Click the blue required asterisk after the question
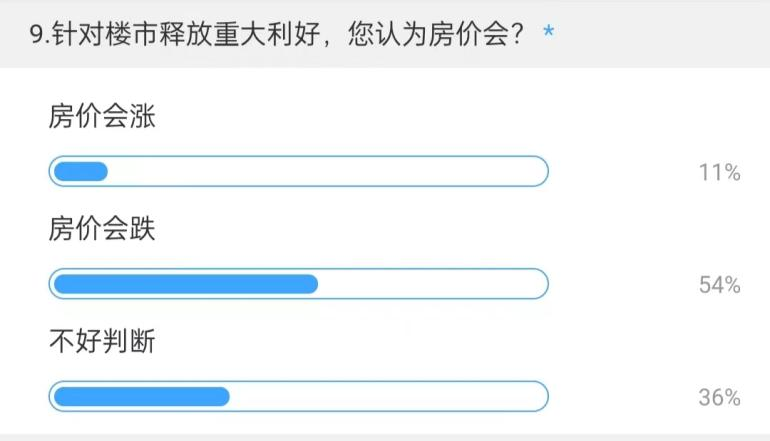The image size is (770, 441). coord(548,34)
